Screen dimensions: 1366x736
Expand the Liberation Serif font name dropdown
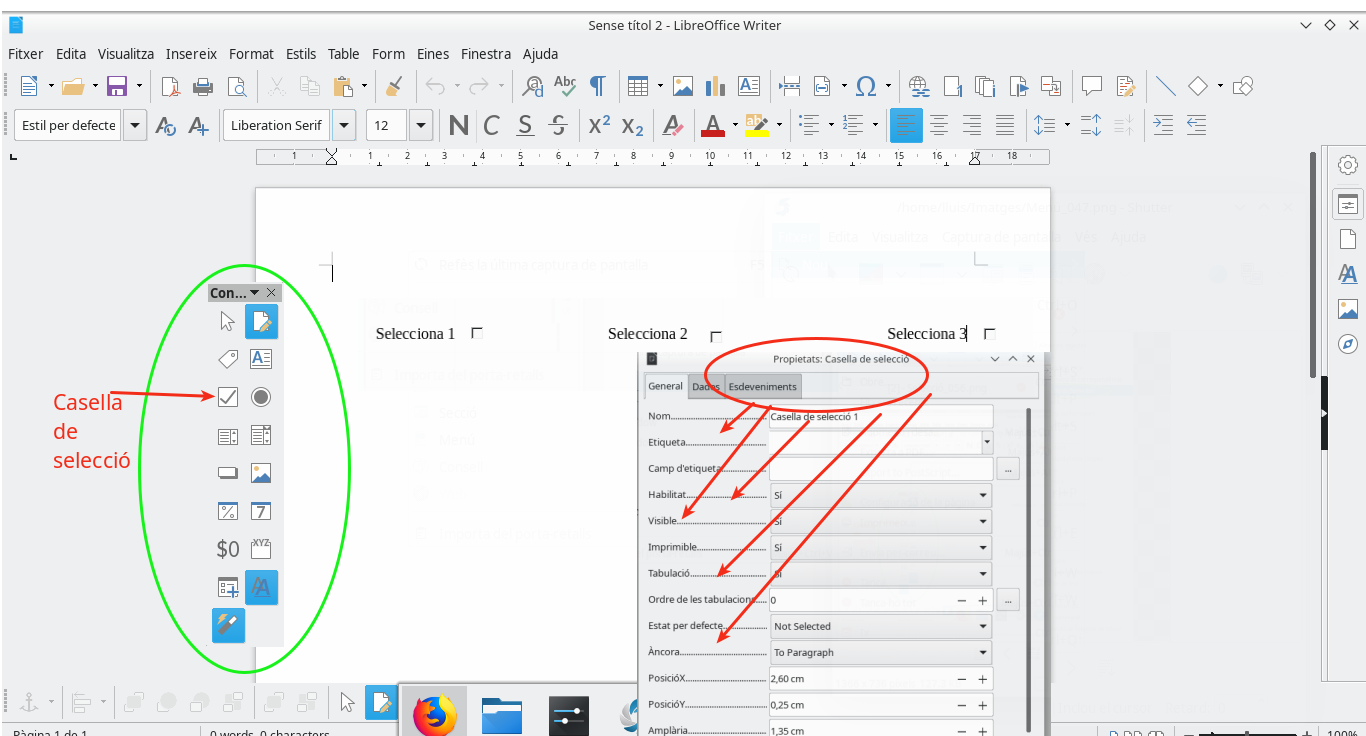click(x=344, y=125)
